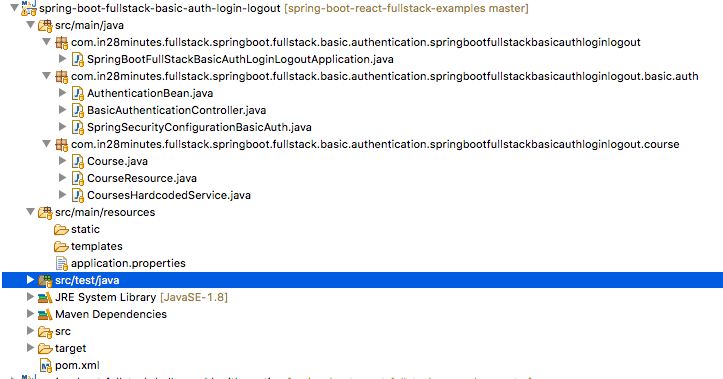Image resolution: width=723 pixels, height=379 pixels.
Task: Click the course package icon
Action: pyautogui.click(x=61, y=145)
